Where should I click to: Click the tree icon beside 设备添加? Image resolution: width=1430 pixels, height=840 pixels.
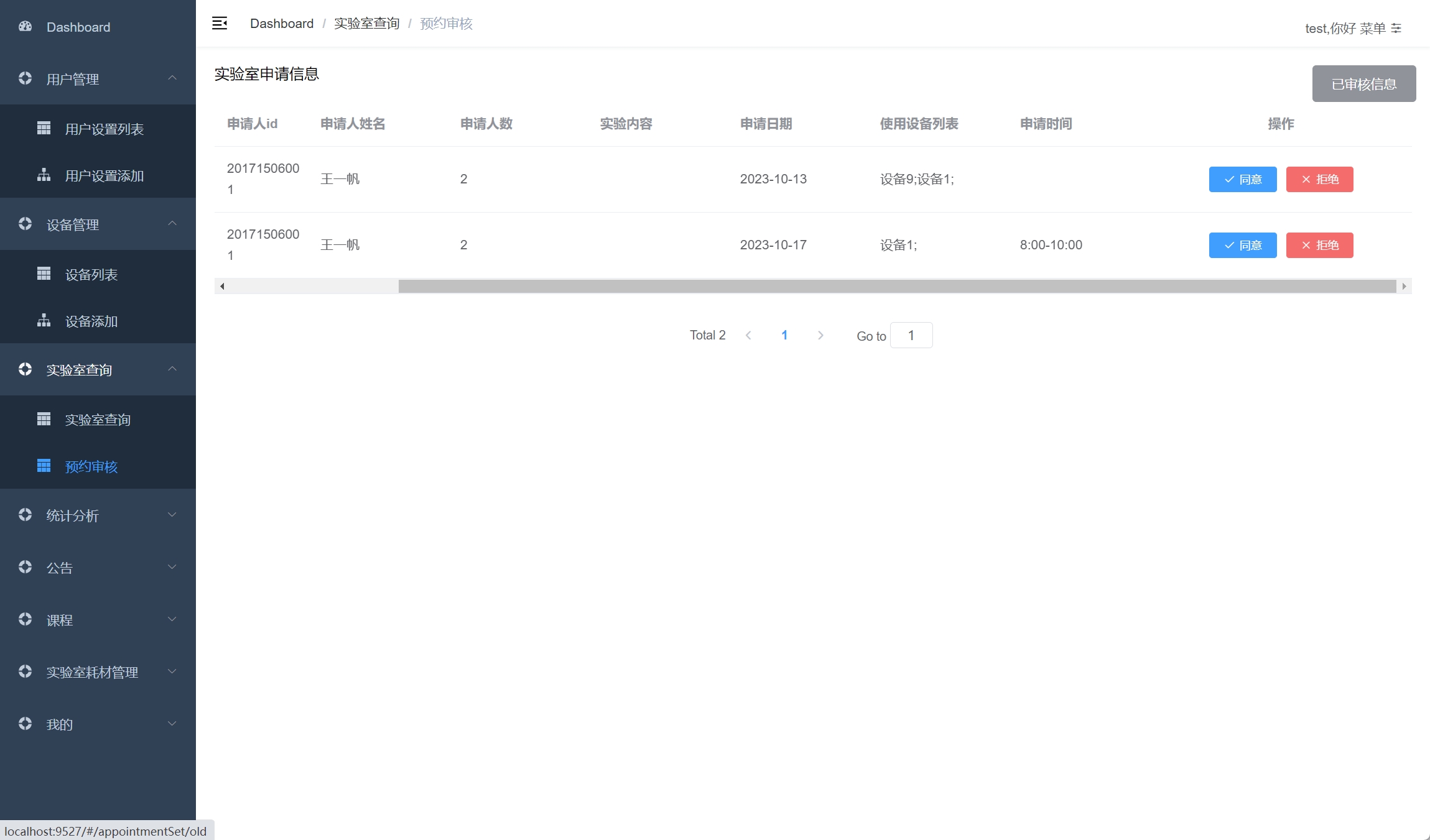(x=44, y=321)
